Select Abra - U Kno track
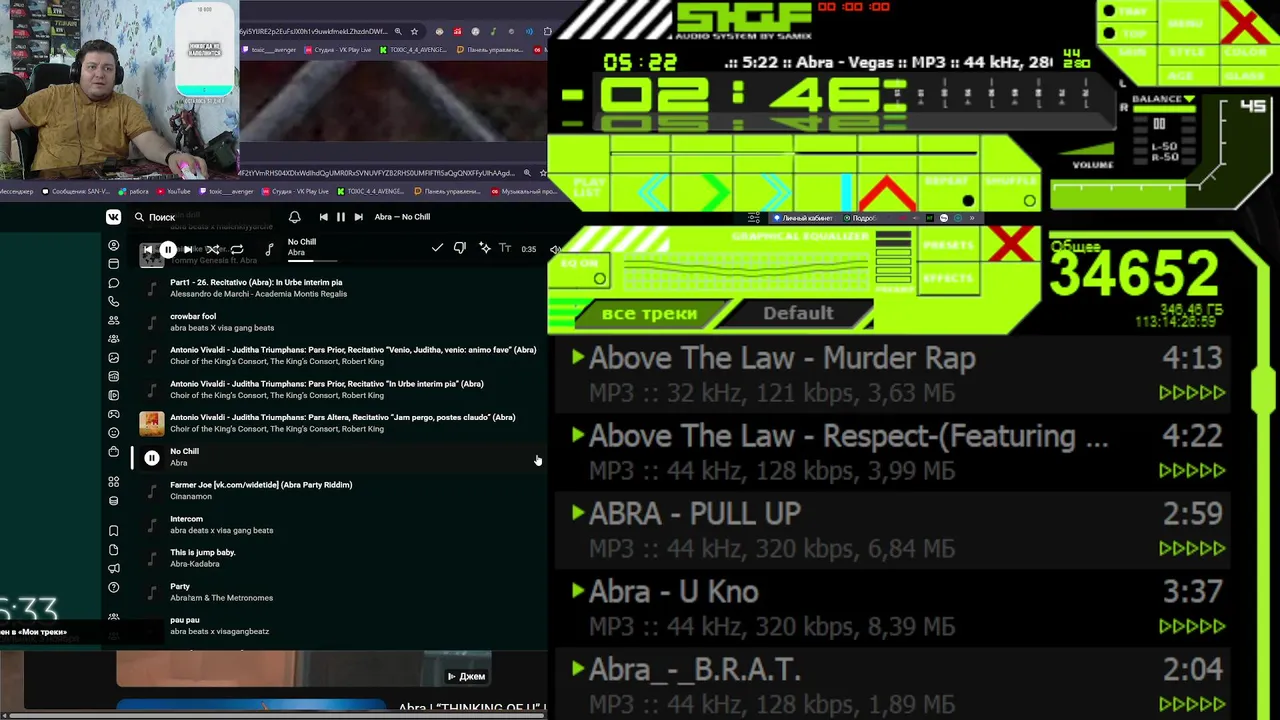Viewport: 1280px width, 720px height. coord(892,608)
